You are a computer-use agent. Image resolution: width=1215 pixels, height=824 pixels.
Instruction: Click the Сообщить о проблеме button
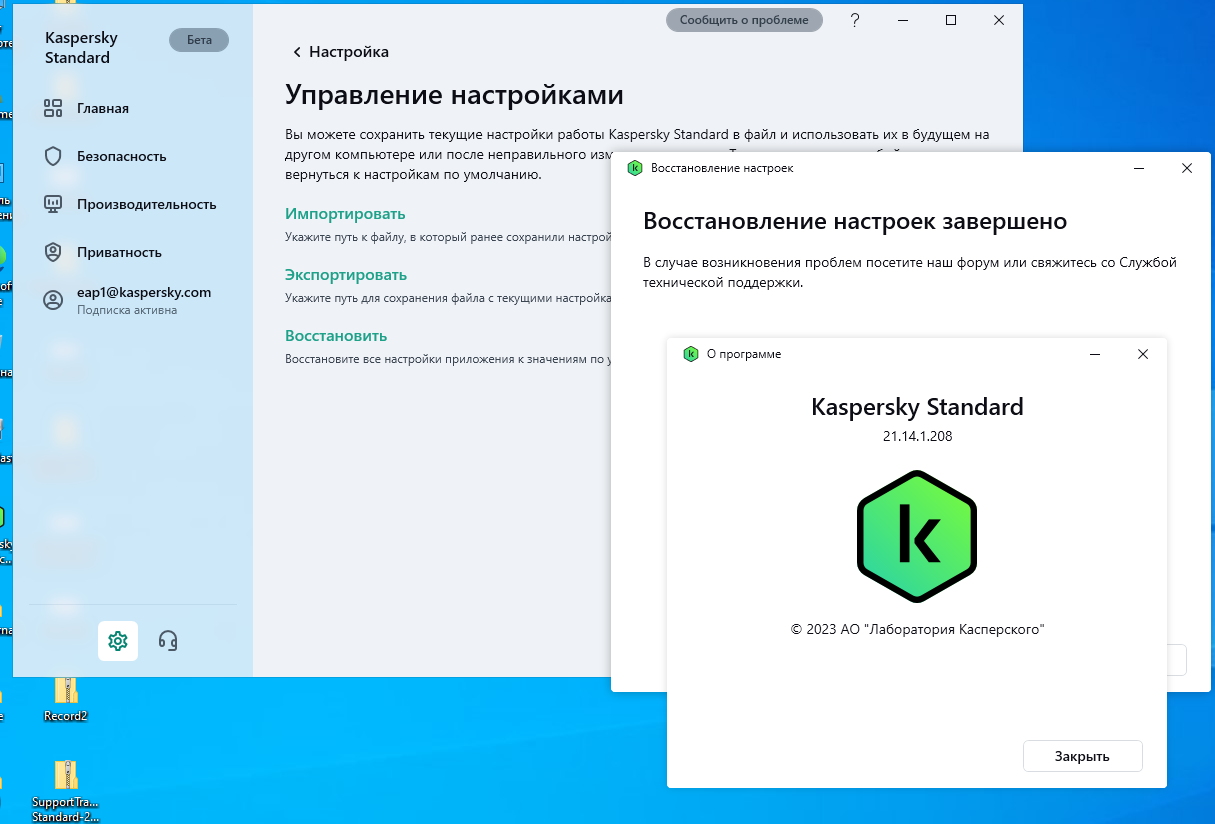744,20
